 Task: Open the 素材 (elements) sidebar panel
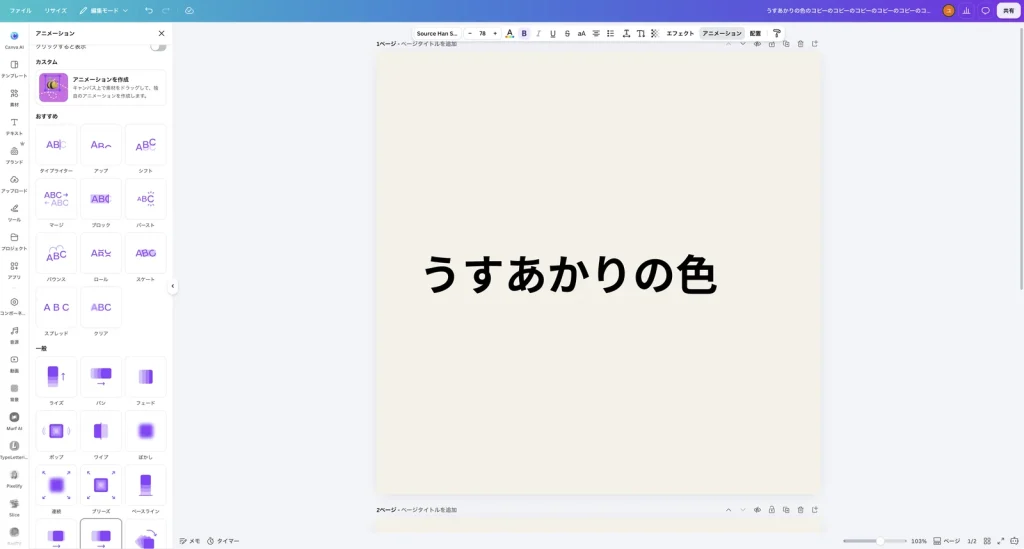[14, 97]
